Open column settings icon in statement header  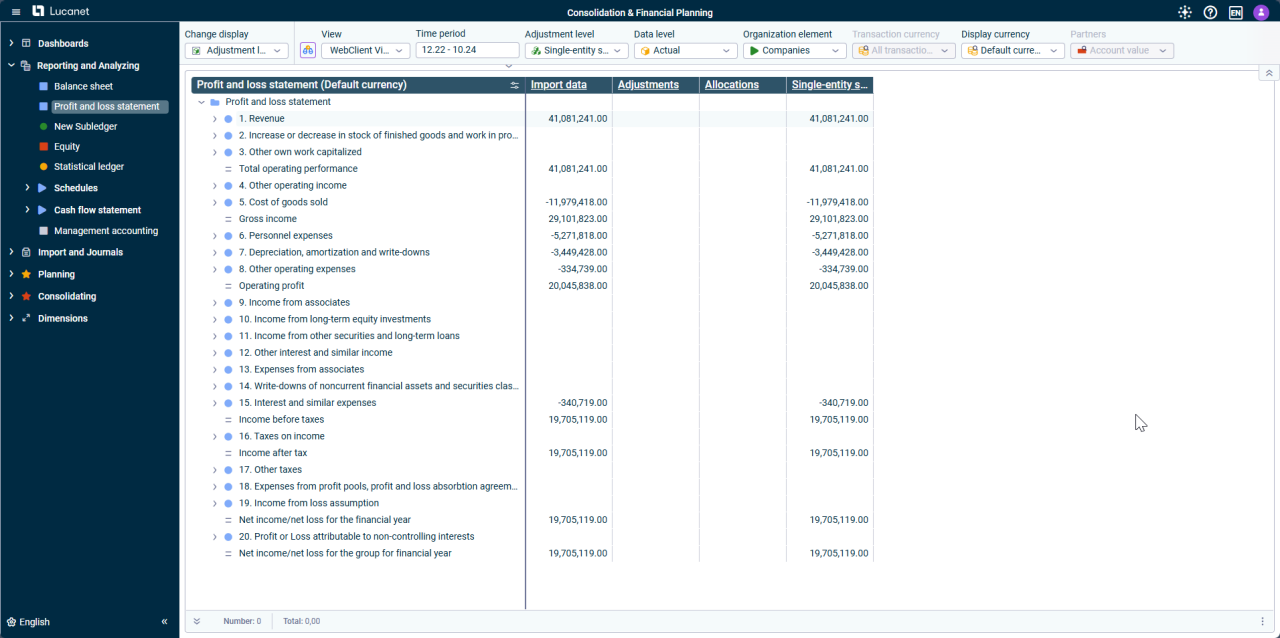(515, 85)
